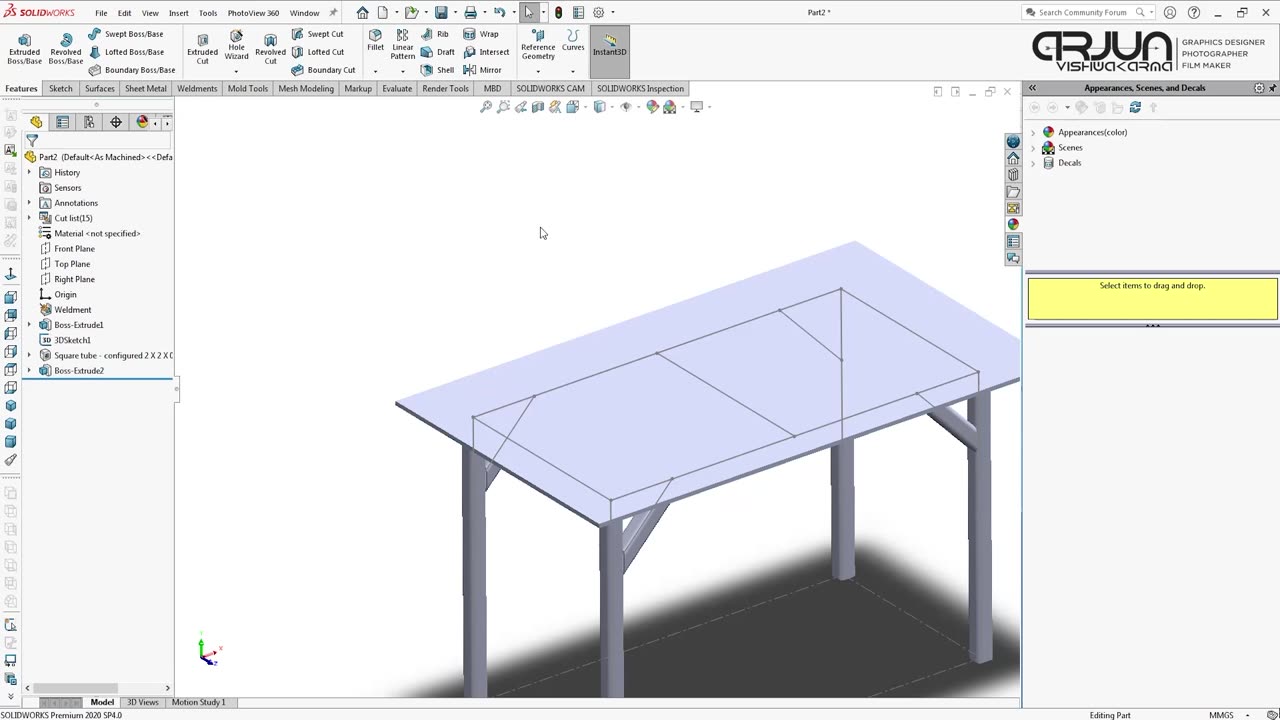This screenshot has height=720, width=1280.
Task: Click the MMGS units status bar entry
Action: point(1221,715)
